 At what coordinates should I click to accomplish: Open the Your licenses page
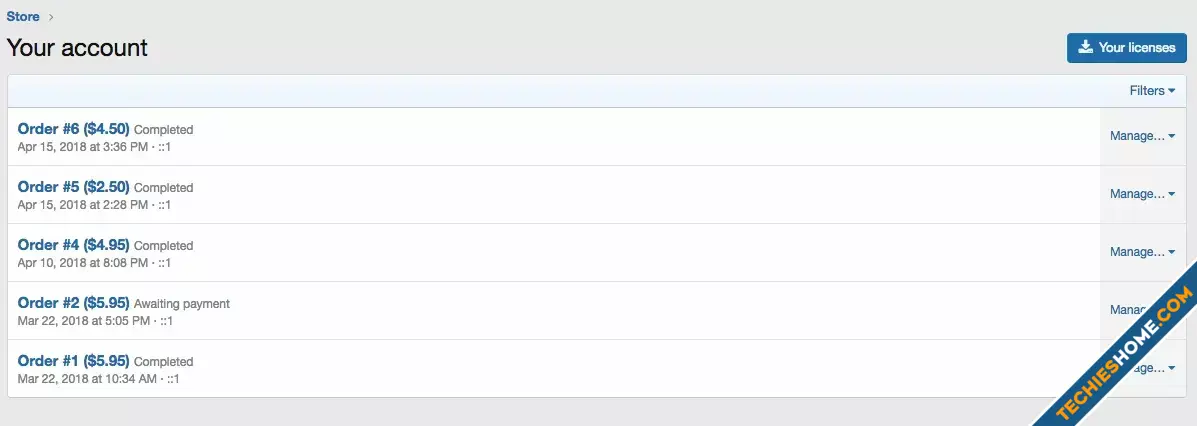pyautogui.click(x=1127, y=47)
